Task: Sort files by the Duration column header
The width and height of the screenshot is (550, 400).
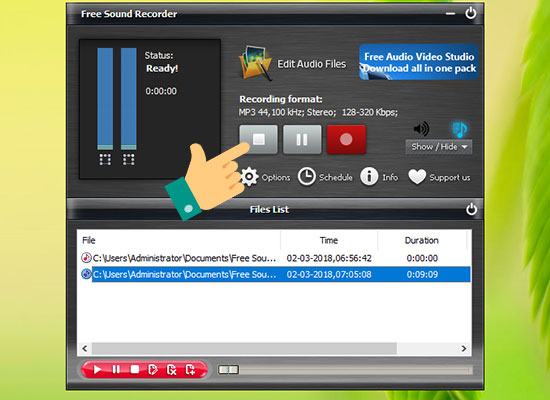Action: click(422, 240)
